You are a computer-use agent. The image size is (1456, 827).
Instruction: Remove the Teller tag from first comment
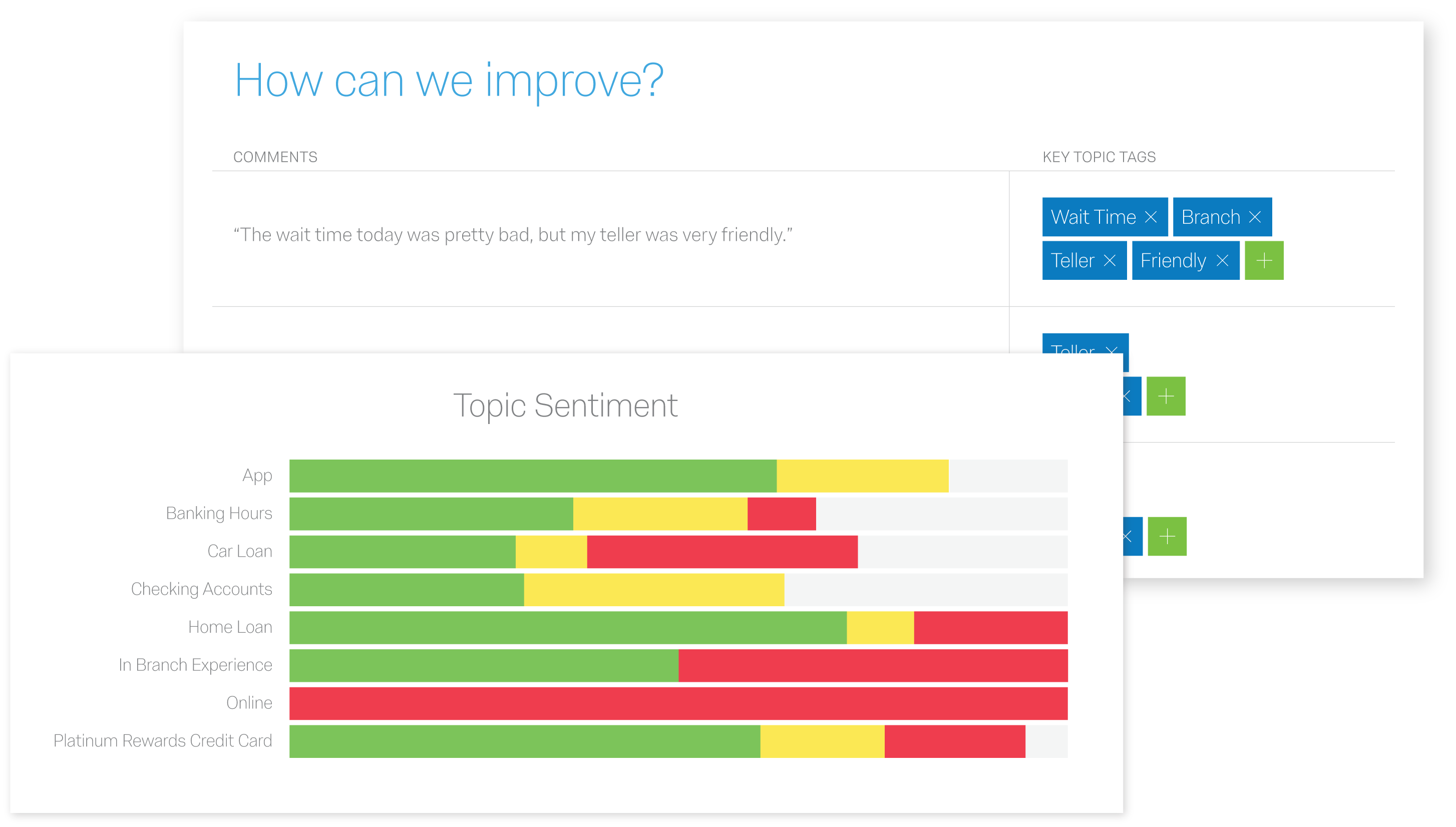click(x=1110, y=260)
